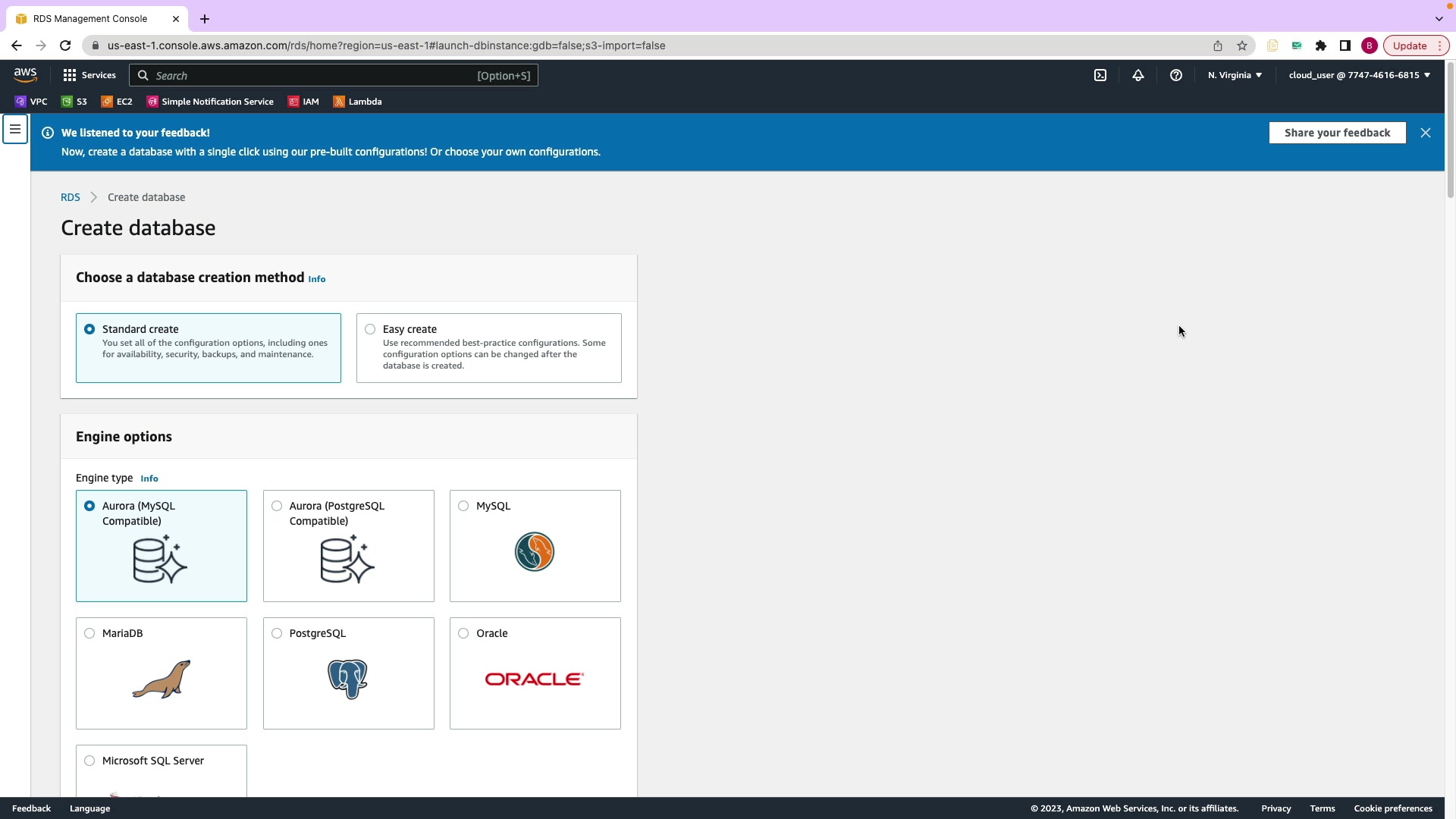Image resolution: width=1456 pixels, height=819 pixels.
Task: Dismiss the feedback info banner
Action: point(1426,133)
